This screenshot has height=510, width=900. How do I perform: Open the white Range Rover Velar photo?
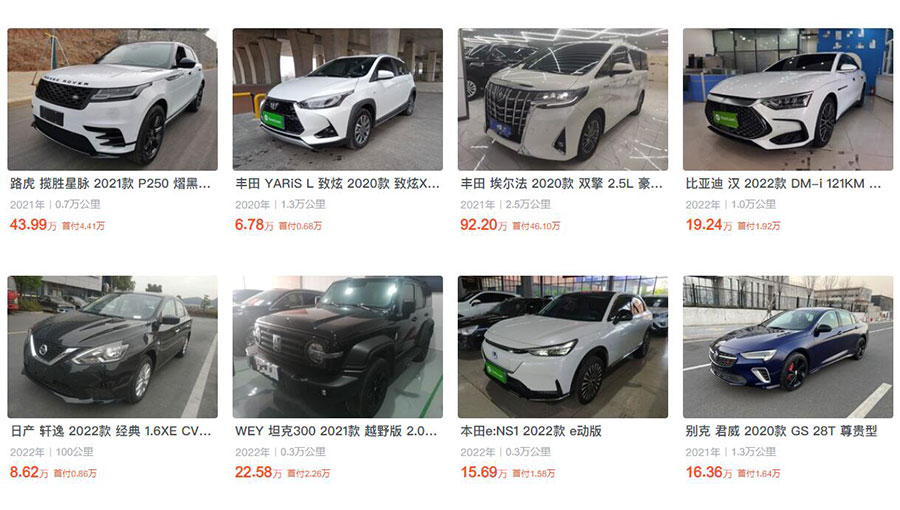point(112,99)
